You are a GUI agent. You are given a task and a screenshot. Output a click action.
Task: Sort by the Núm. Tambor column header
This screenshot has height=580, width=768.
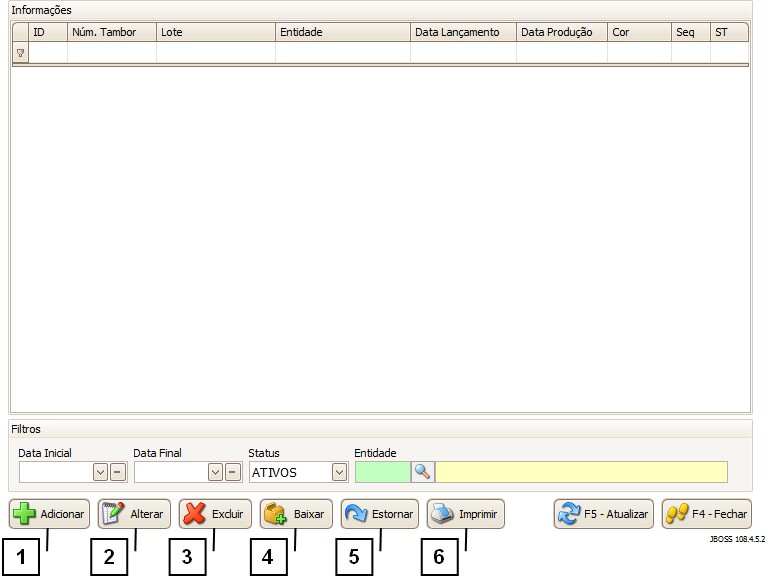point(111,32)
